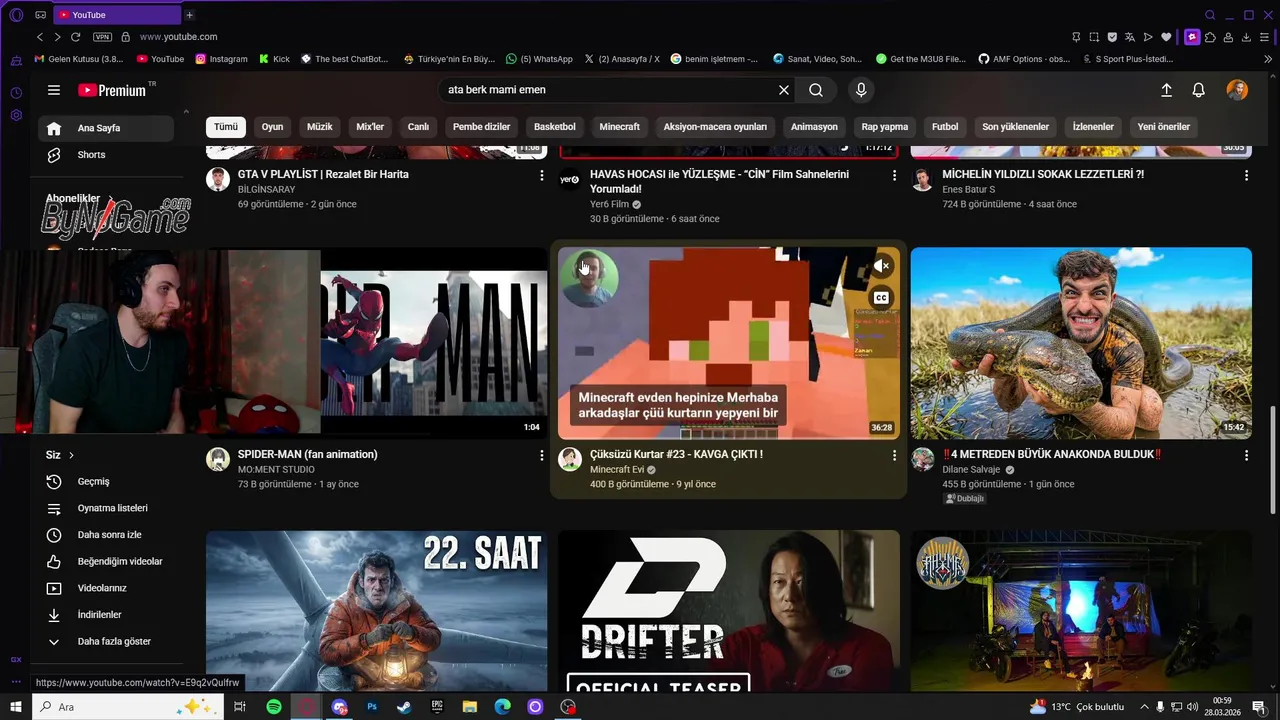This screenshot has width=1280, height=720.
Task: Open the browser extensions cube icon
Action: pos(1210,37)
